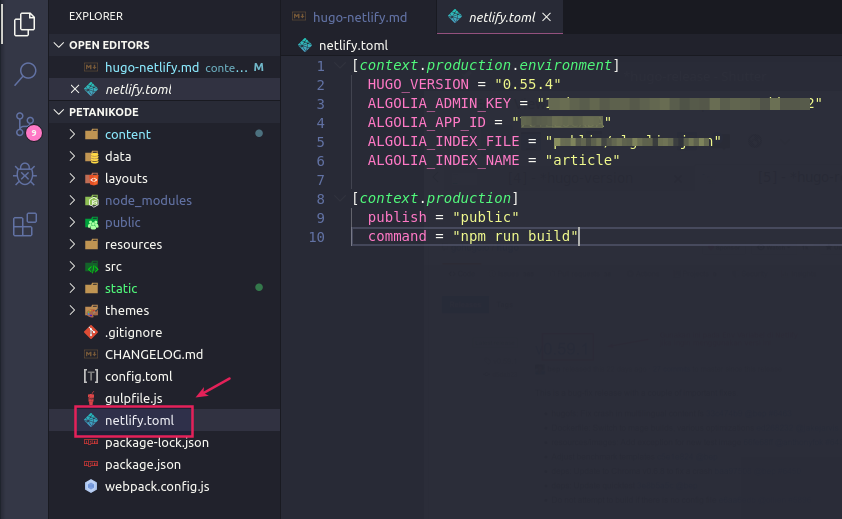
Task: Select the netlify.toml editor tab
Action: pyautogui.click(x=502, y=17)
